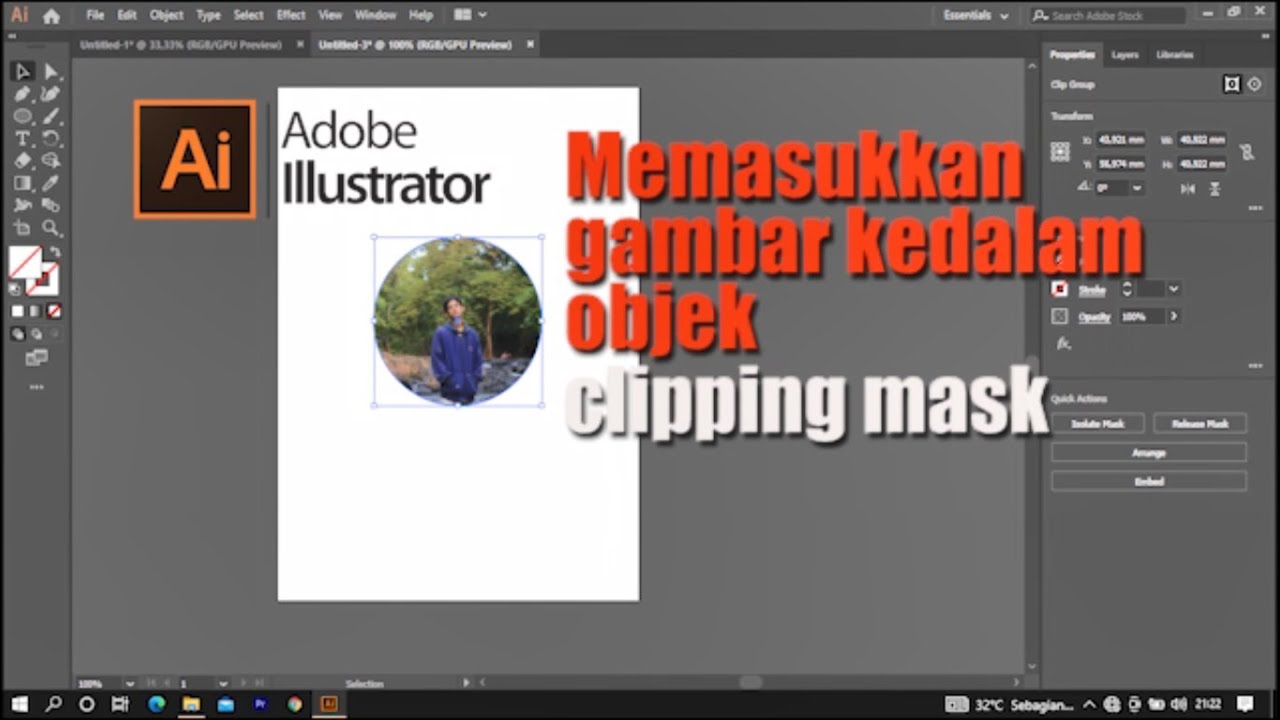Show more Appearance options
Screen dimensions: 1280x720
1256,365
